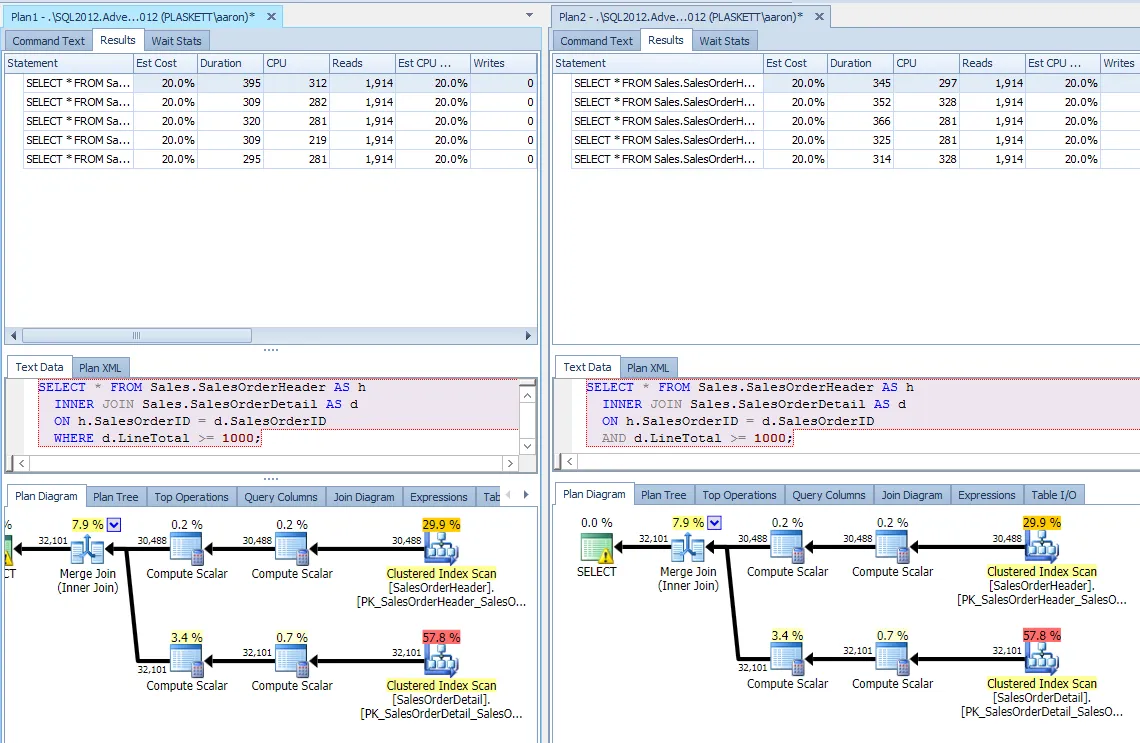Expand Merge Join 7.9% dropdown in Plan1

[x=114, y=524]
